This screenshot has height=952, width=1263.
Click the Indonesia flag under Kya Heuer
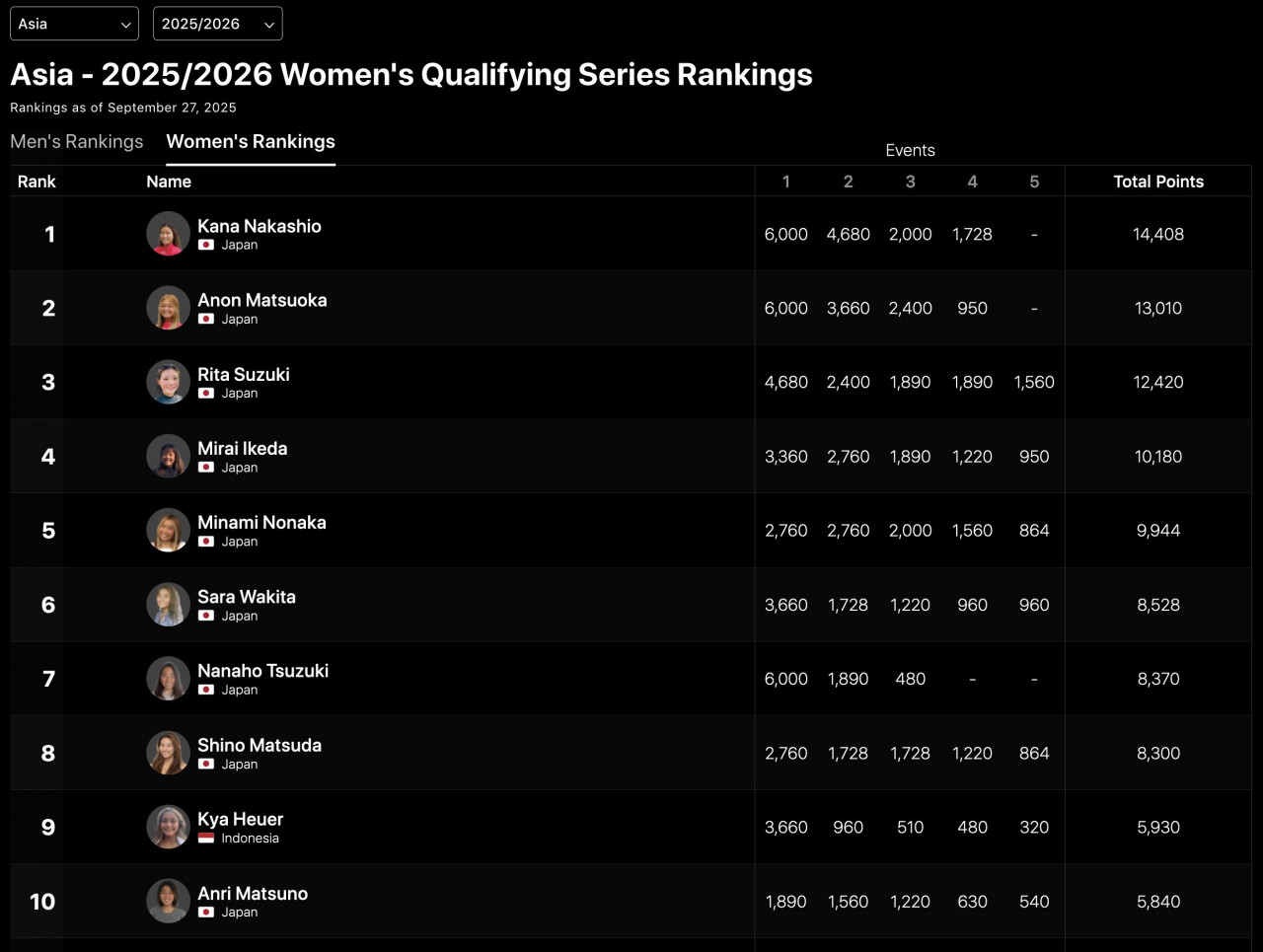[x=206, y=839]
